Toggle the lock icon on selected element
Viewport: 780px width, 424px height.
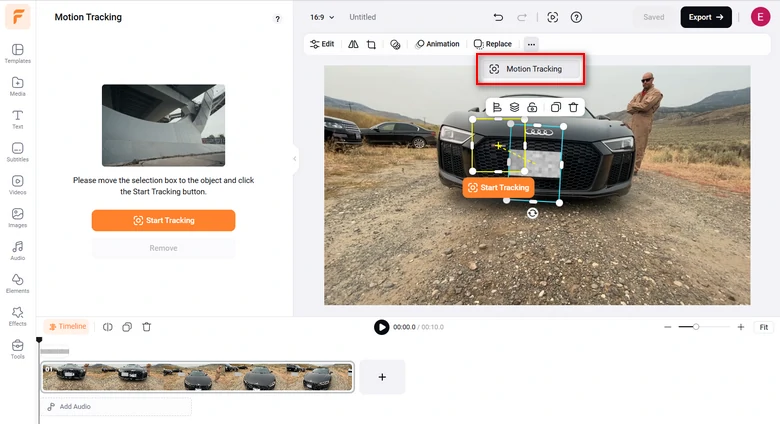point(532,107)
